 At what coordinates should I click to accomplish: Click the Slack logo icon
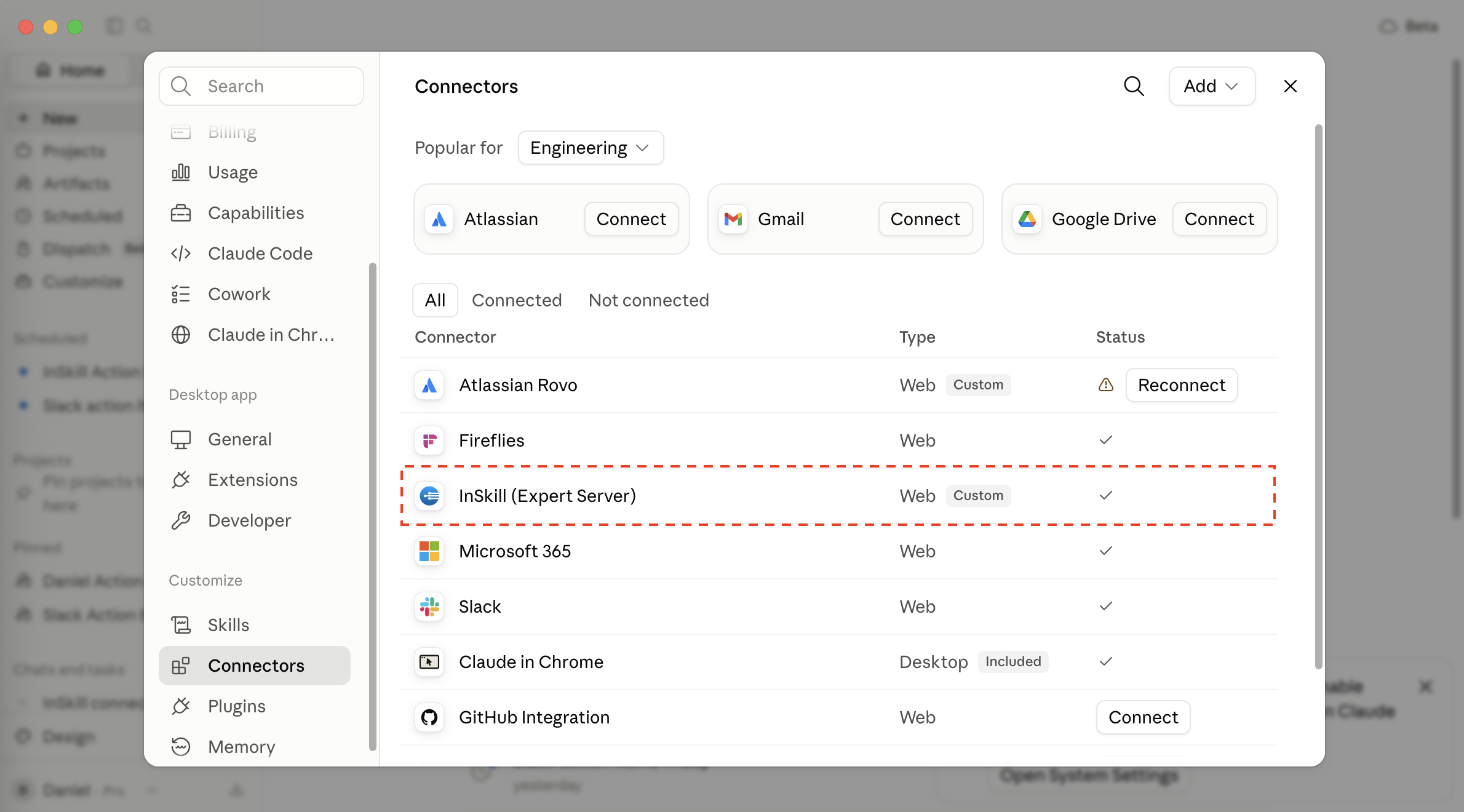(x=429, y=607)
